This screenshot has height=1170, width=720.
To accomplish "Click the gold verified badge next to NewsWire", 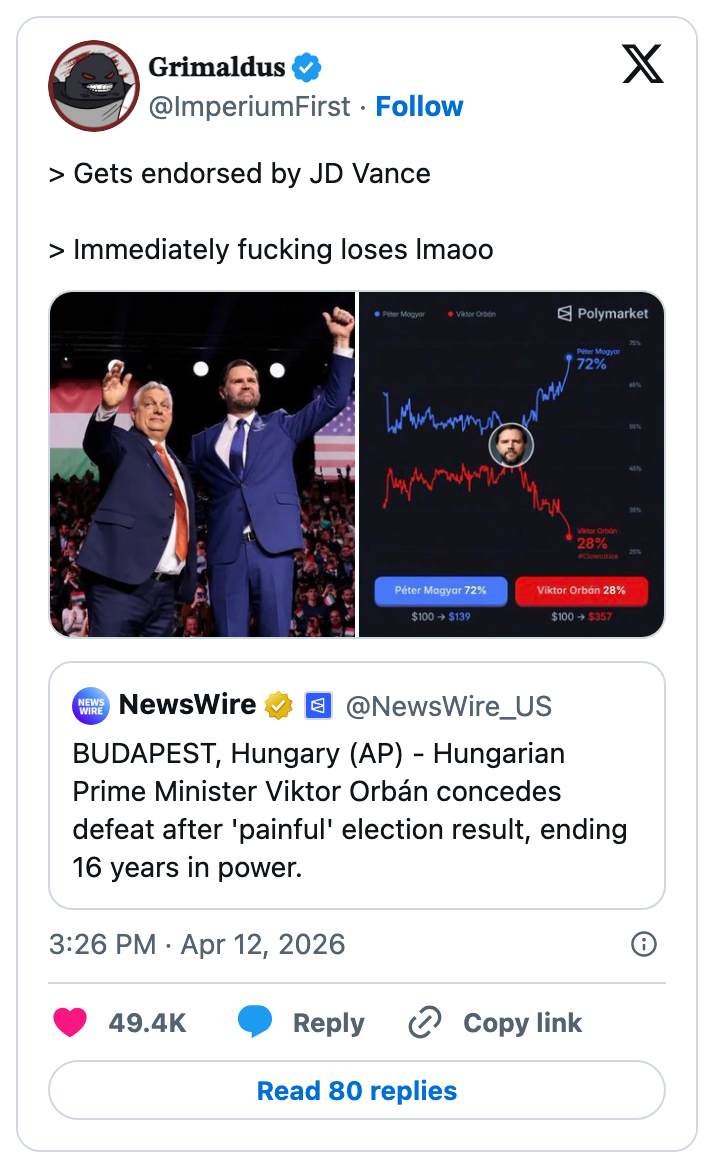I will click(x=279, y=706).
